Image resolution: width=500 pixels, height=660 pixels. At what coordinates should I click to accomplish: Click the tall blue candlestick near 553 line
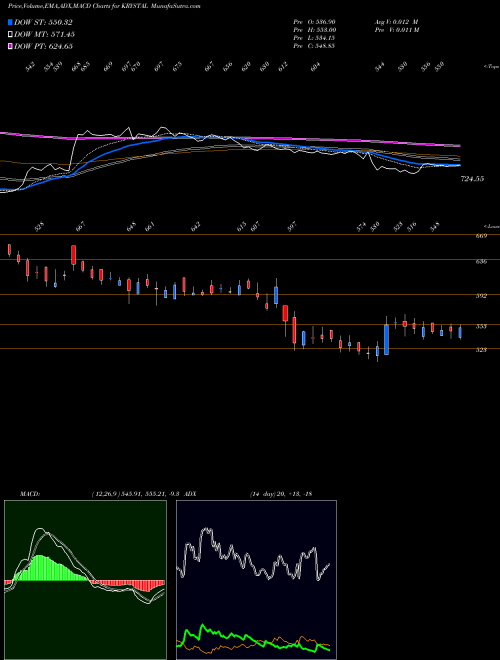coord(386,339)
